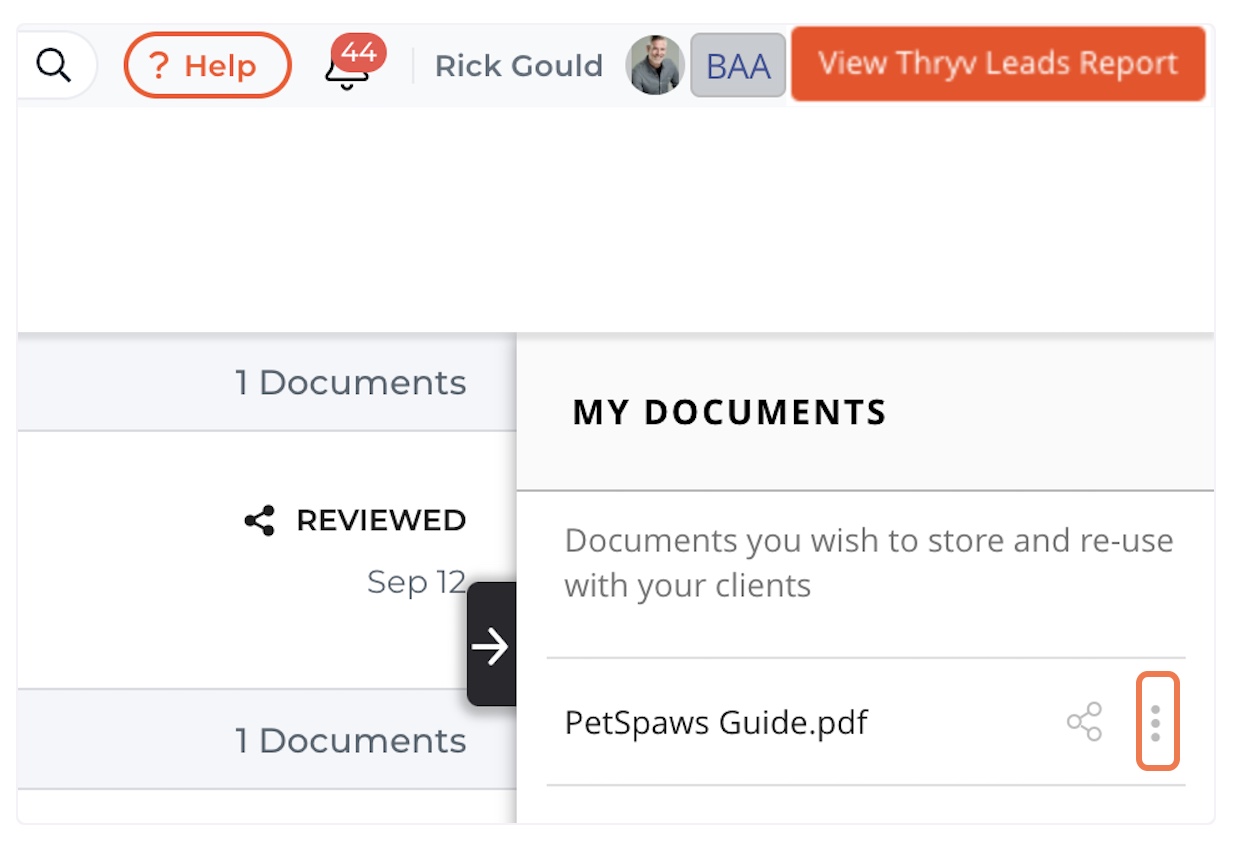Select the upper 1 Documents row
The image size is (1234, 844).
267,382
